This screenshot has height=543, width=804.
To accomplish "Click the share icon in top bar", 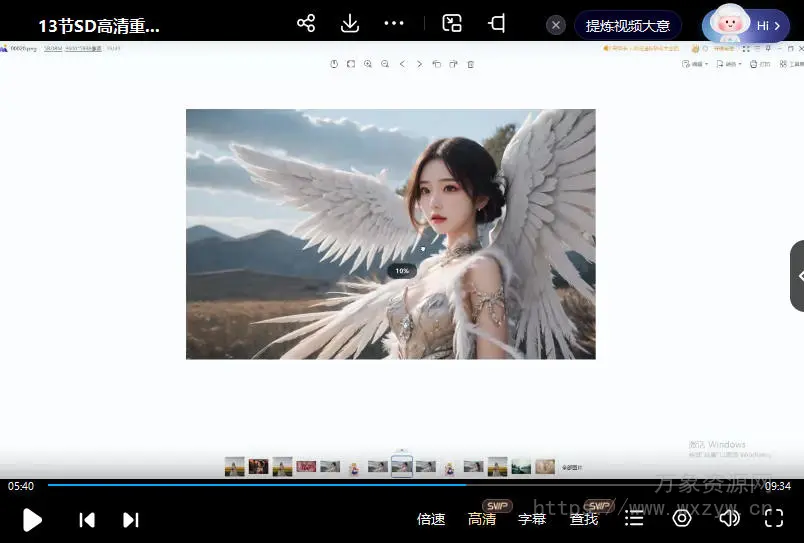I will pyautogui.click(x=306, y=24).
